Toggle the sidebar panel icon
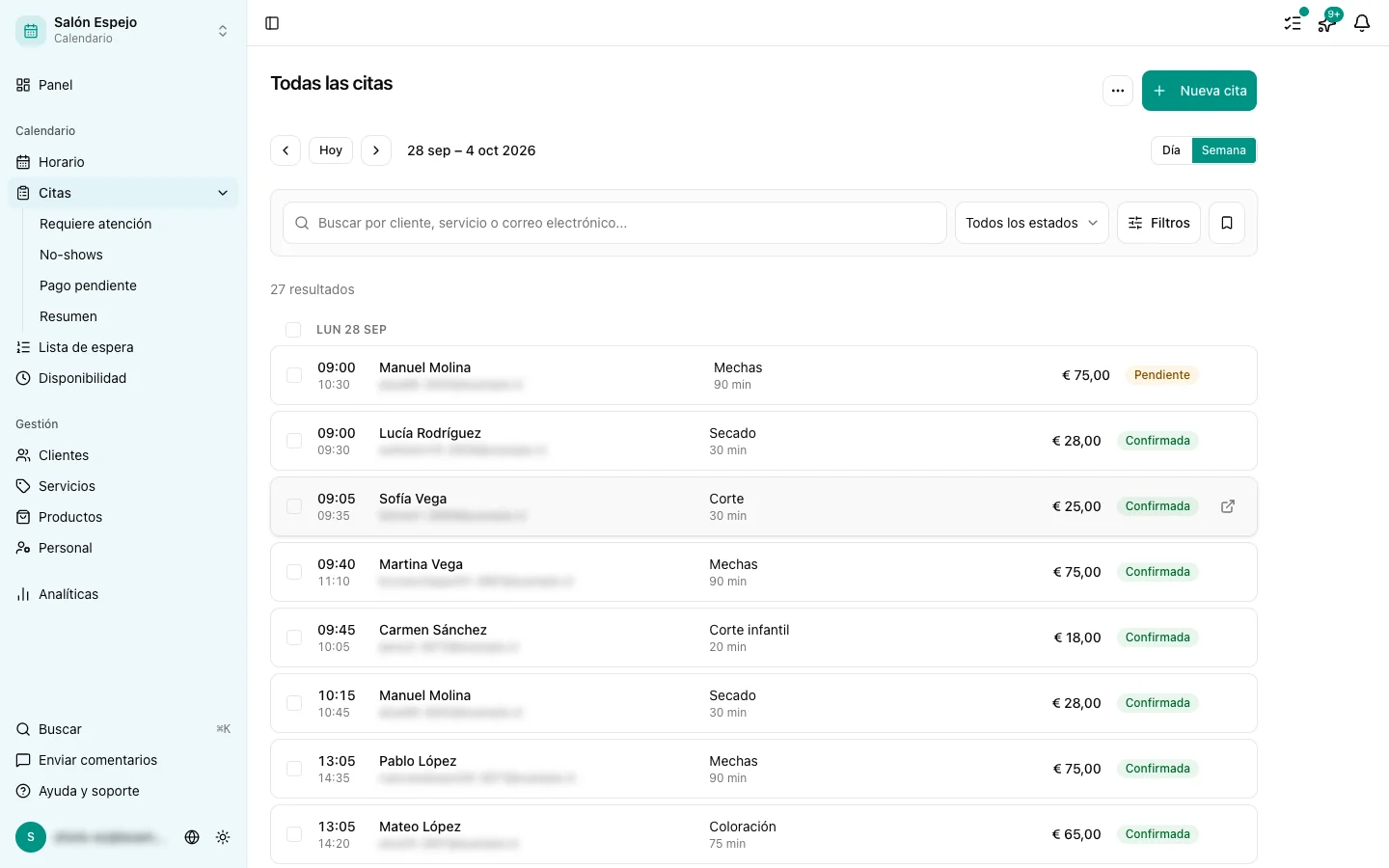This screenshot has width=1389, height=868. point(272,23)
